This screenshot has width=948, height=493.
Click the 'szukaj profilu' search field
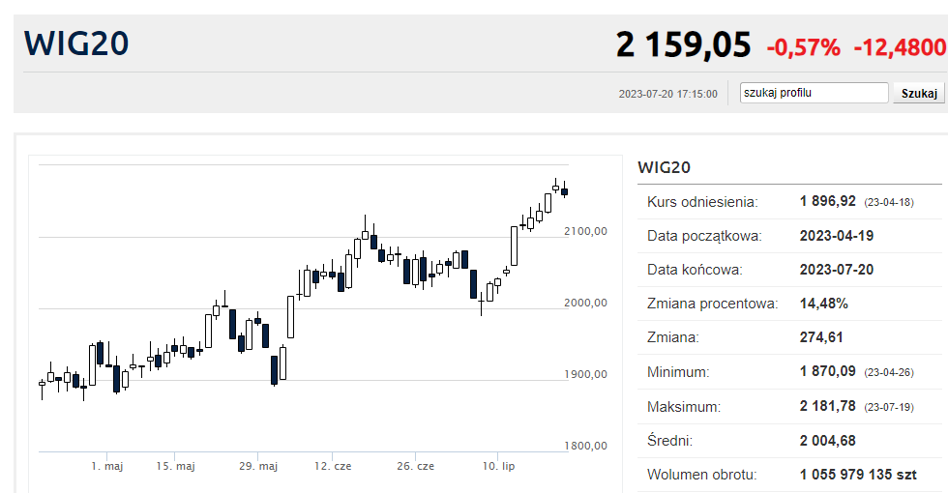pyautogui.click(x=814, y=93)
